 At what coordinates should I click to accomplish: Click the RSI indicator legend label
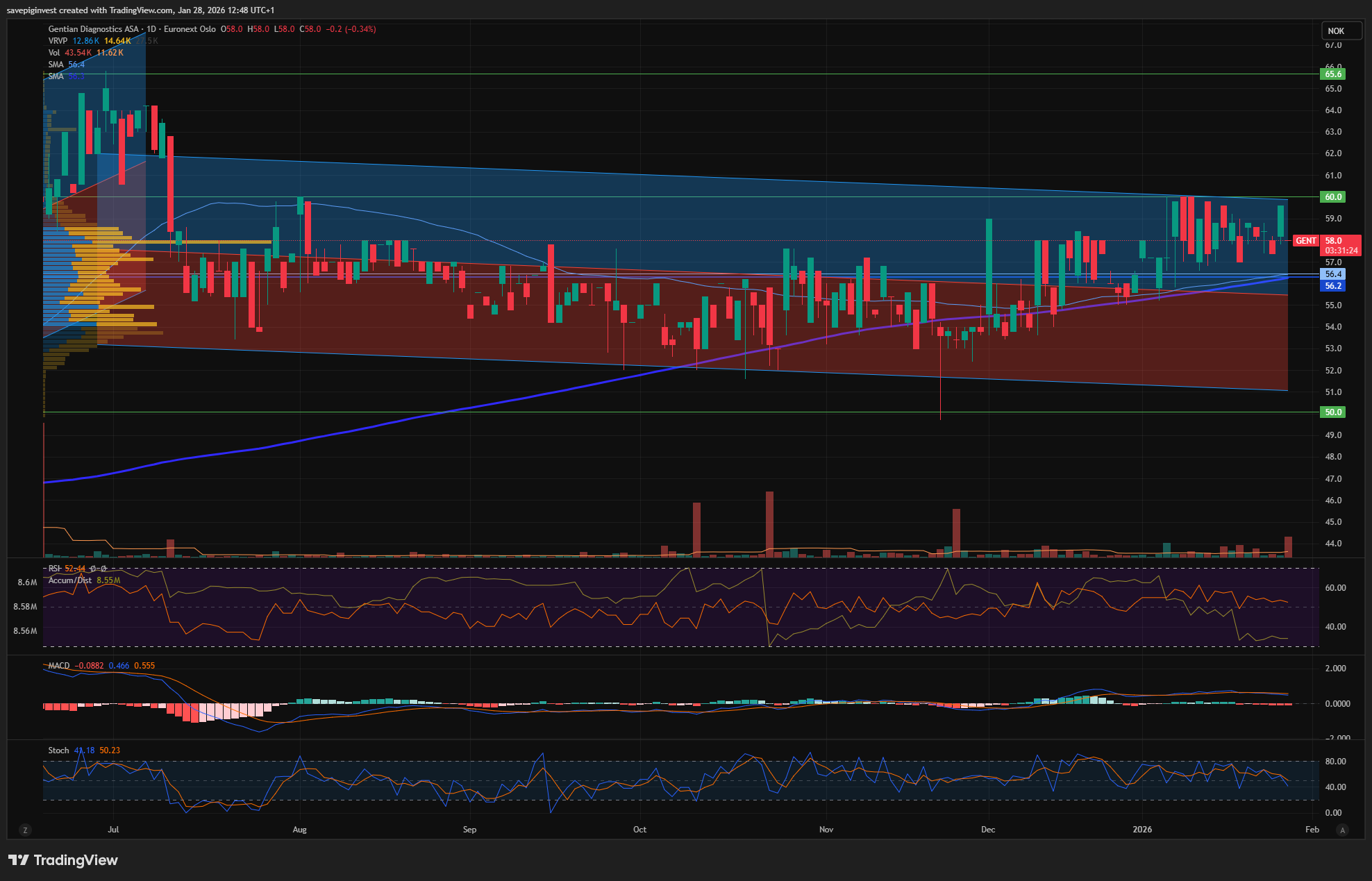point(54,569)
